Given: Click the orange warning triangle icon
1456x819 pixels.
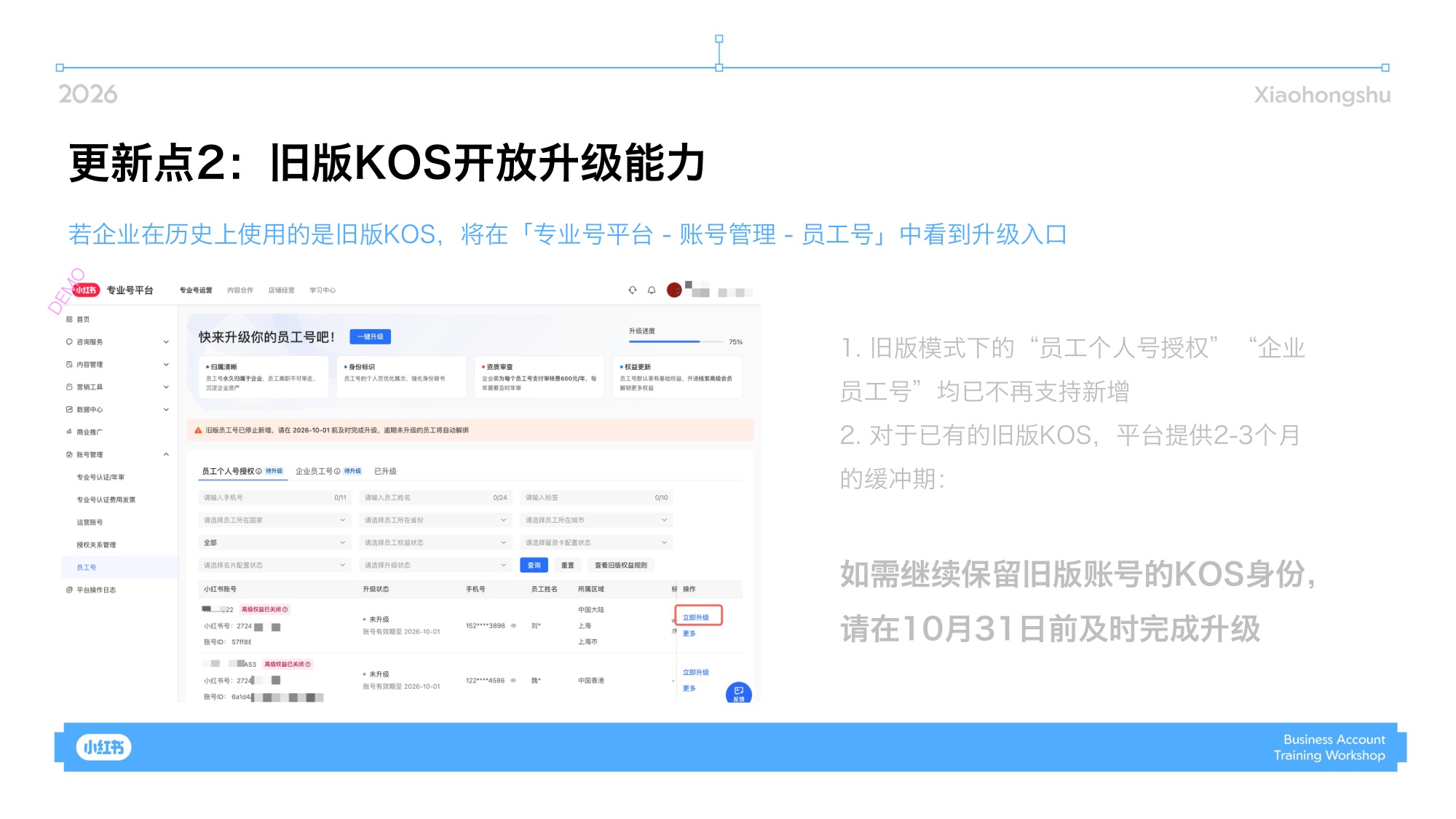Looking at the screenshot, I should tap(198, 431).
